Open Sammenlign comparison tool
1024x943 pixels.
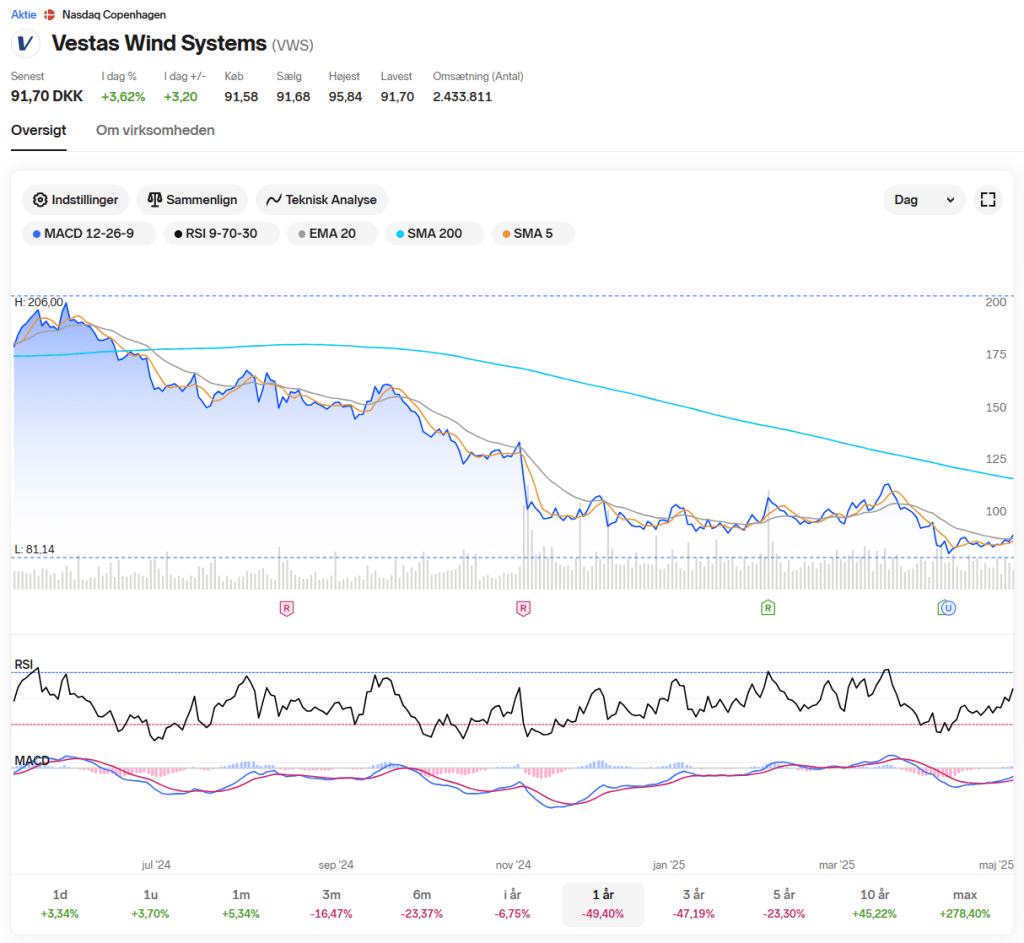coord(192,200)
